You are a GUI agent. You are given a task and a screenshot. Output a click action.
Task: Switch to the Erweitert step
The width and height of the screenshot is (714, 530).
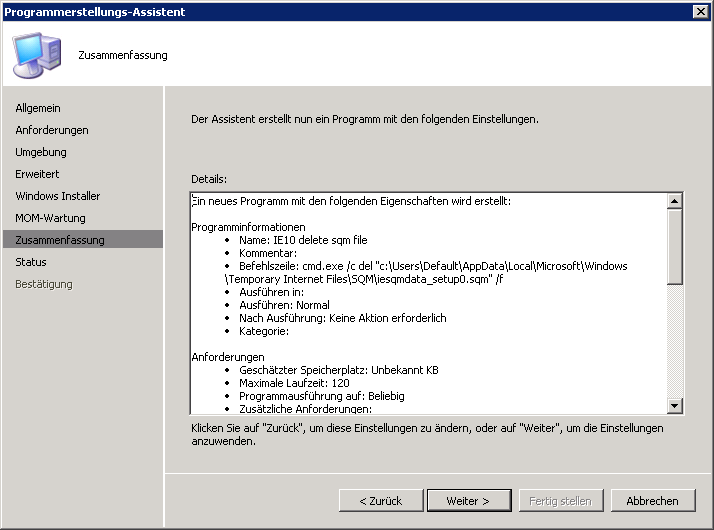pyautogui.click(x=37, y=174)
